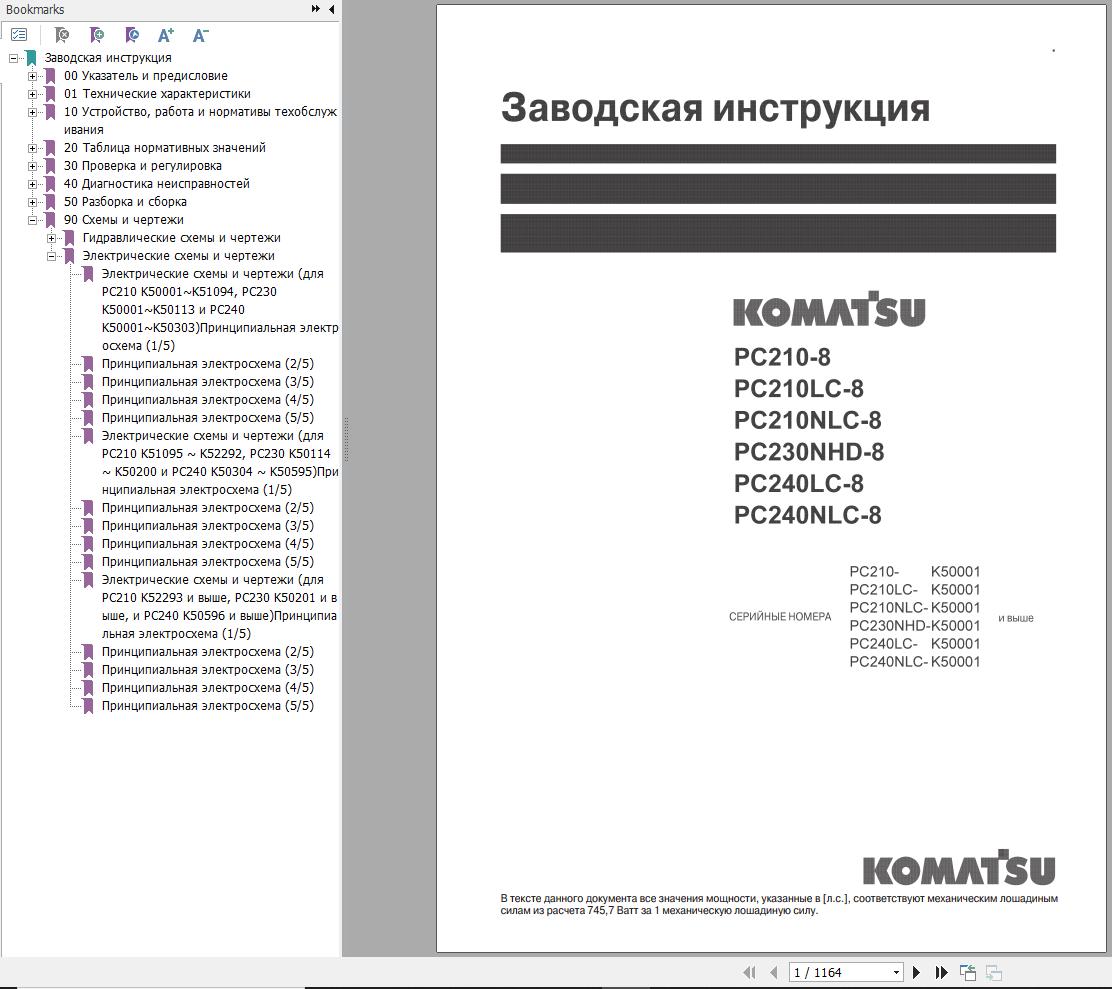1112x989 pixels.
Task: Collapse the root Заводская инструкция bookmark node
Action: tap(13, 58)
